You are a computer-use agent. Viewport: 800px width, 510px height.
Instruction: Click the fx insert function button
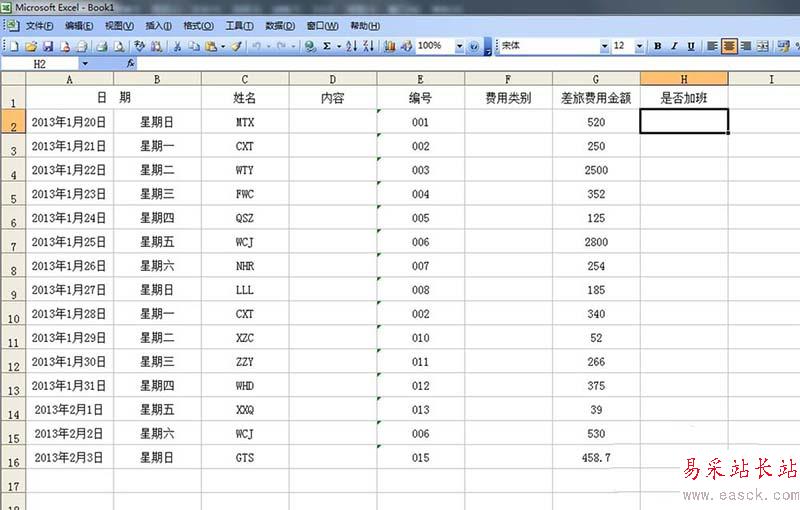tap(131, 63)
